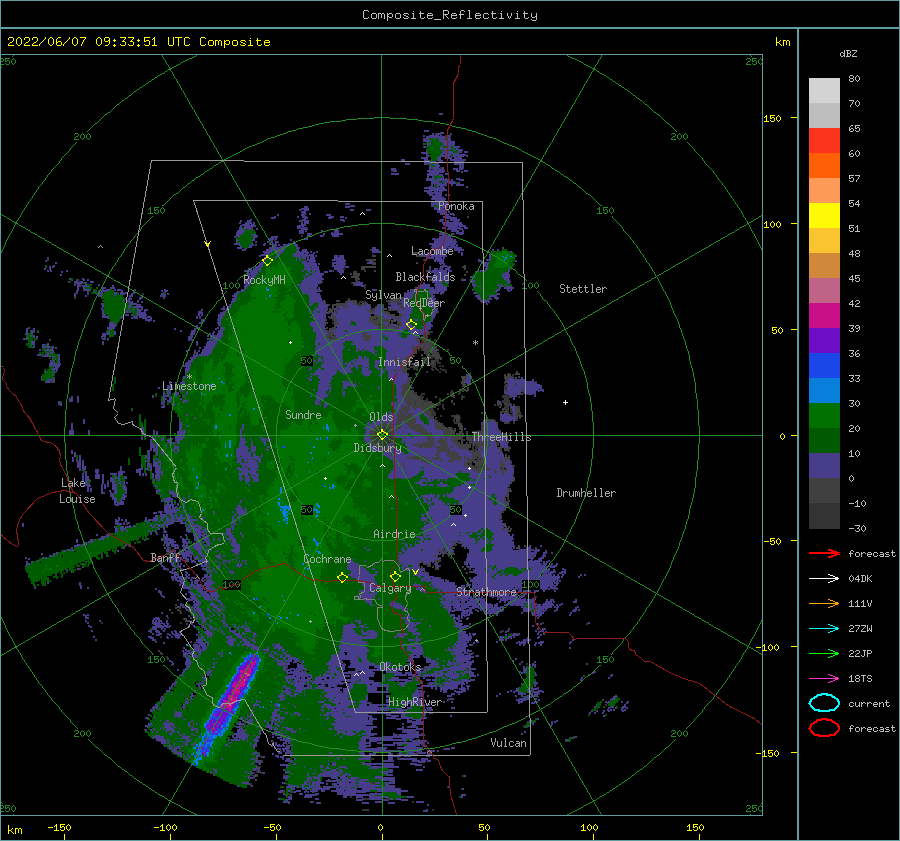Click the Stettler label
Screen dimensions: 900x841
point(583,289)
